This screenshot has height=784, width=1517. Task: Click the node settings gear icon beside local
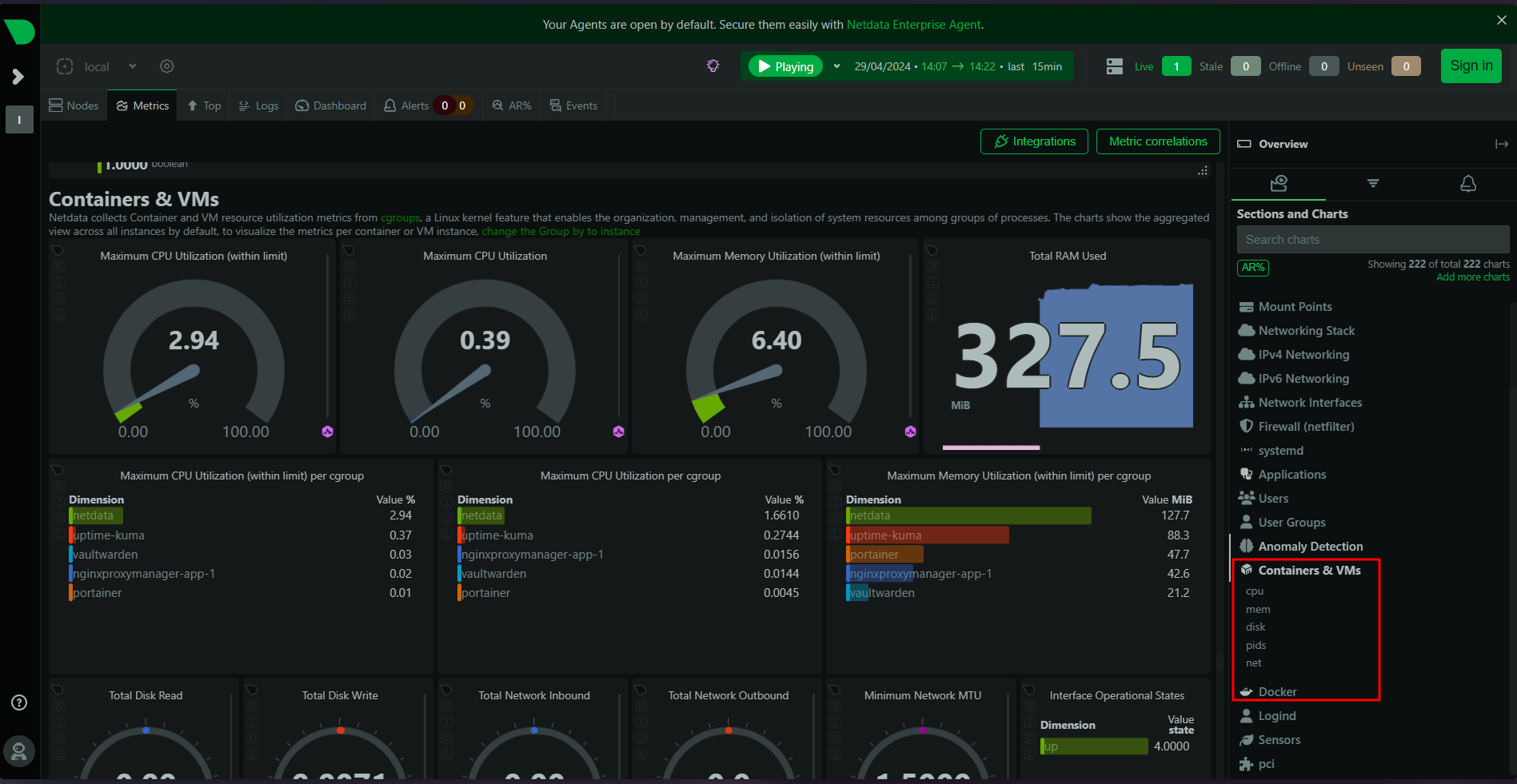pyautogui.click(x=166, y=66)
